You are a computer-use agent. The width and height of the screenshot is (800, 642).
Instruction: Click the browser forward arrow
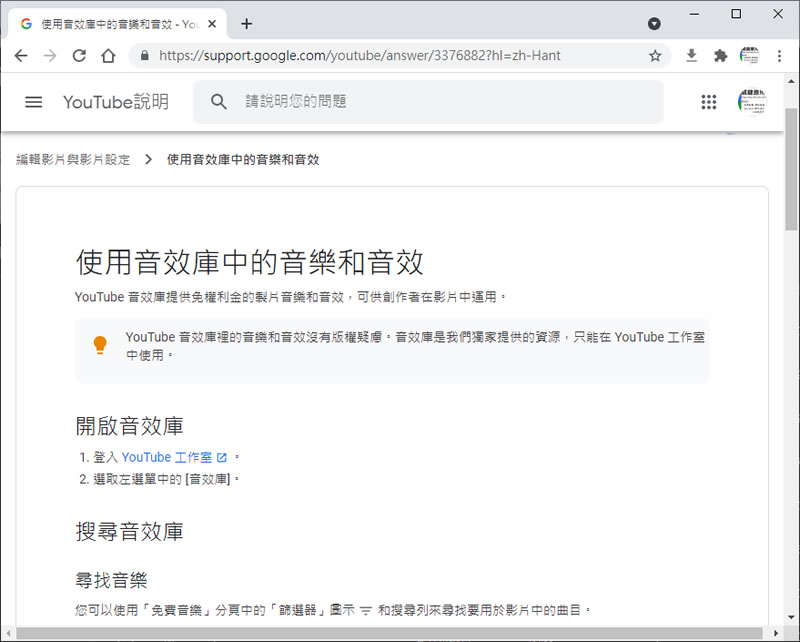(x=50, y=56)
